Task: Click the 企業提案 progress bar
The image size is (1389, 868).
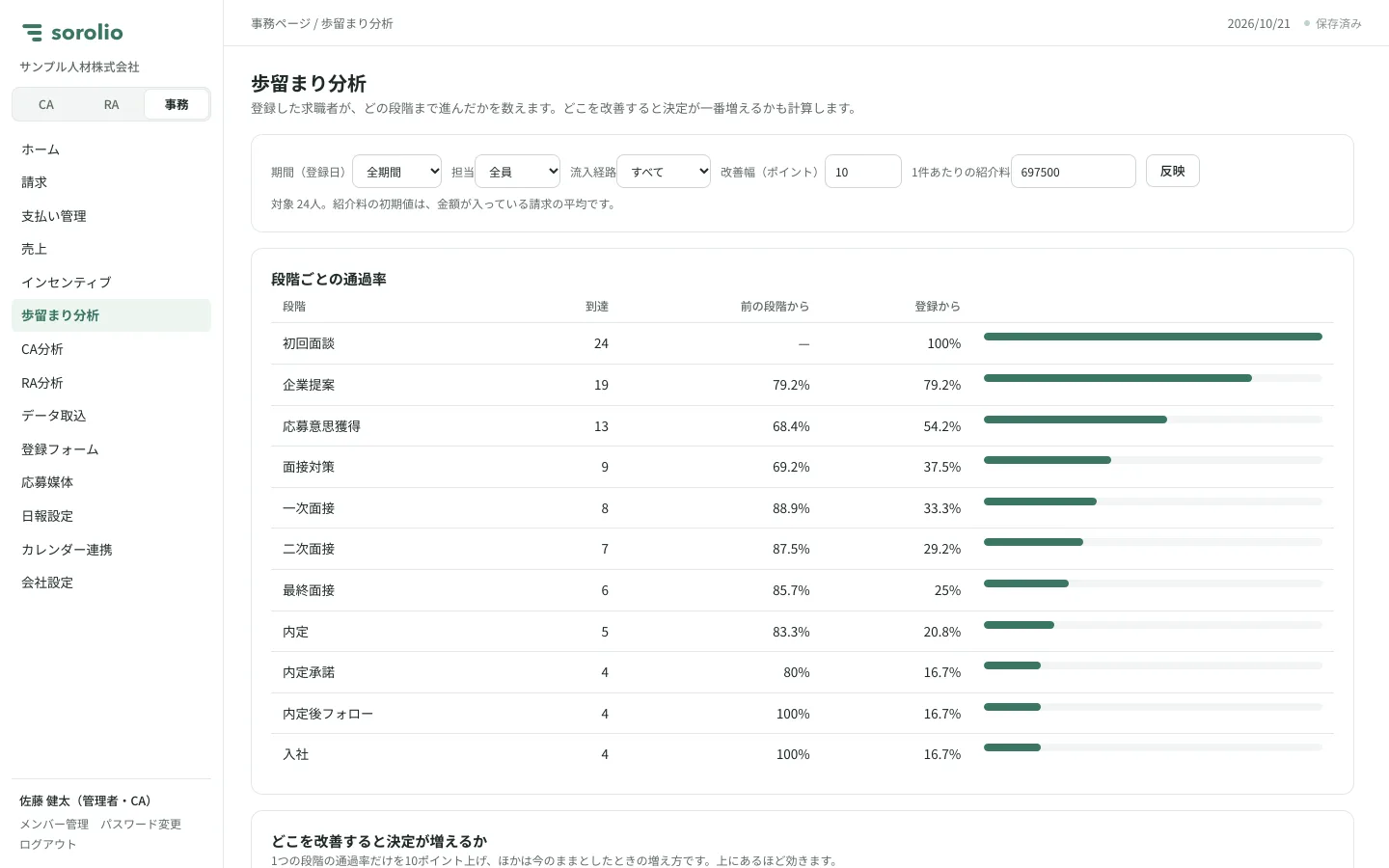Action: click(1153, 378)
